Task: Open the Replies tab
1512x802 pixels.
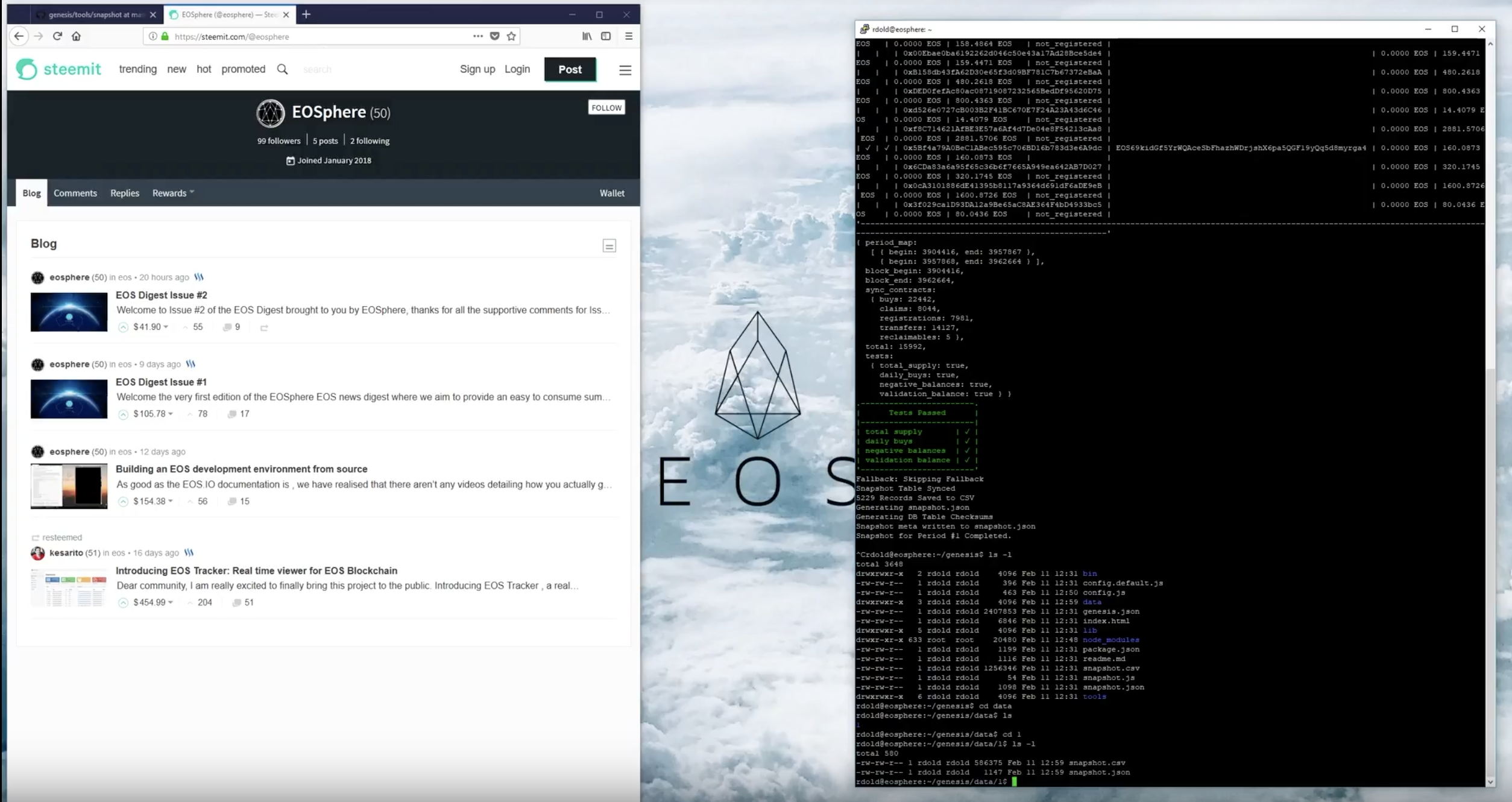Action: point(125,193)
